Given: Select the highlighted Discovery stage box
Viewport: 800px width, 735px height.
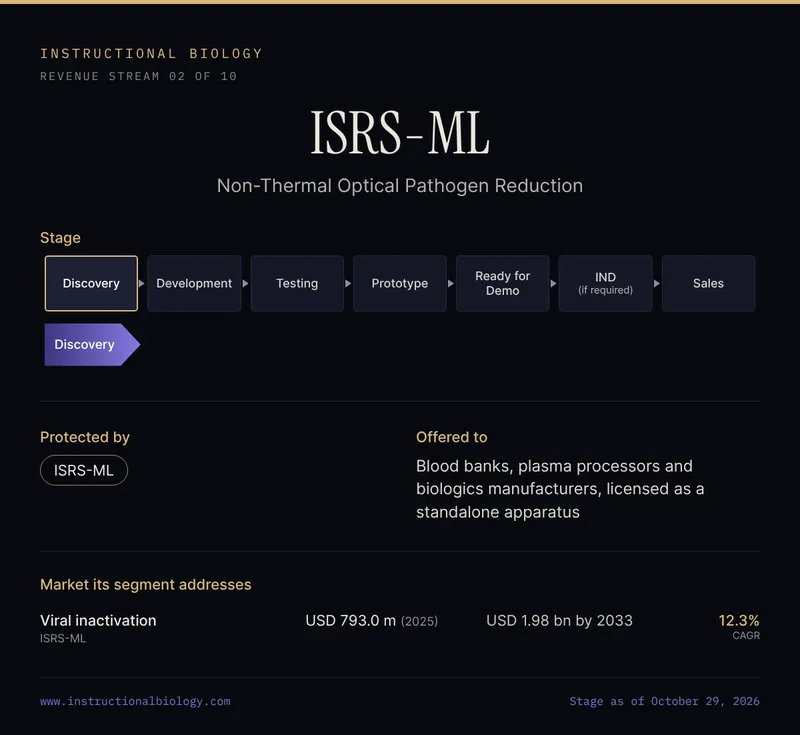Looking at the screenshot, I should [x=91, y=284].
